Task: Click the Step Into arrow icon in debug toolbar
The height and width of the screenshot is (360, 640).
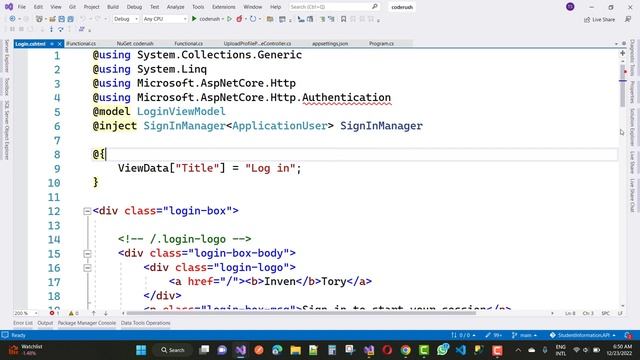Action: point(51,29)
